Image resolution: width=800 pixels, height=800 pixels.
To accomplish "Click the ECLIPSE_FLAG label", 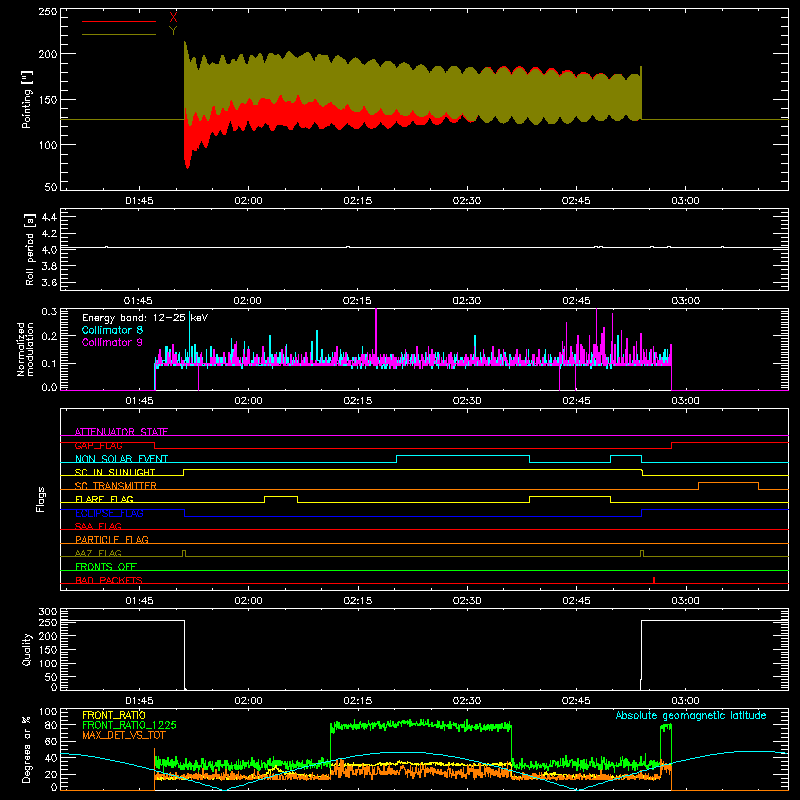I will coord(109,513).
